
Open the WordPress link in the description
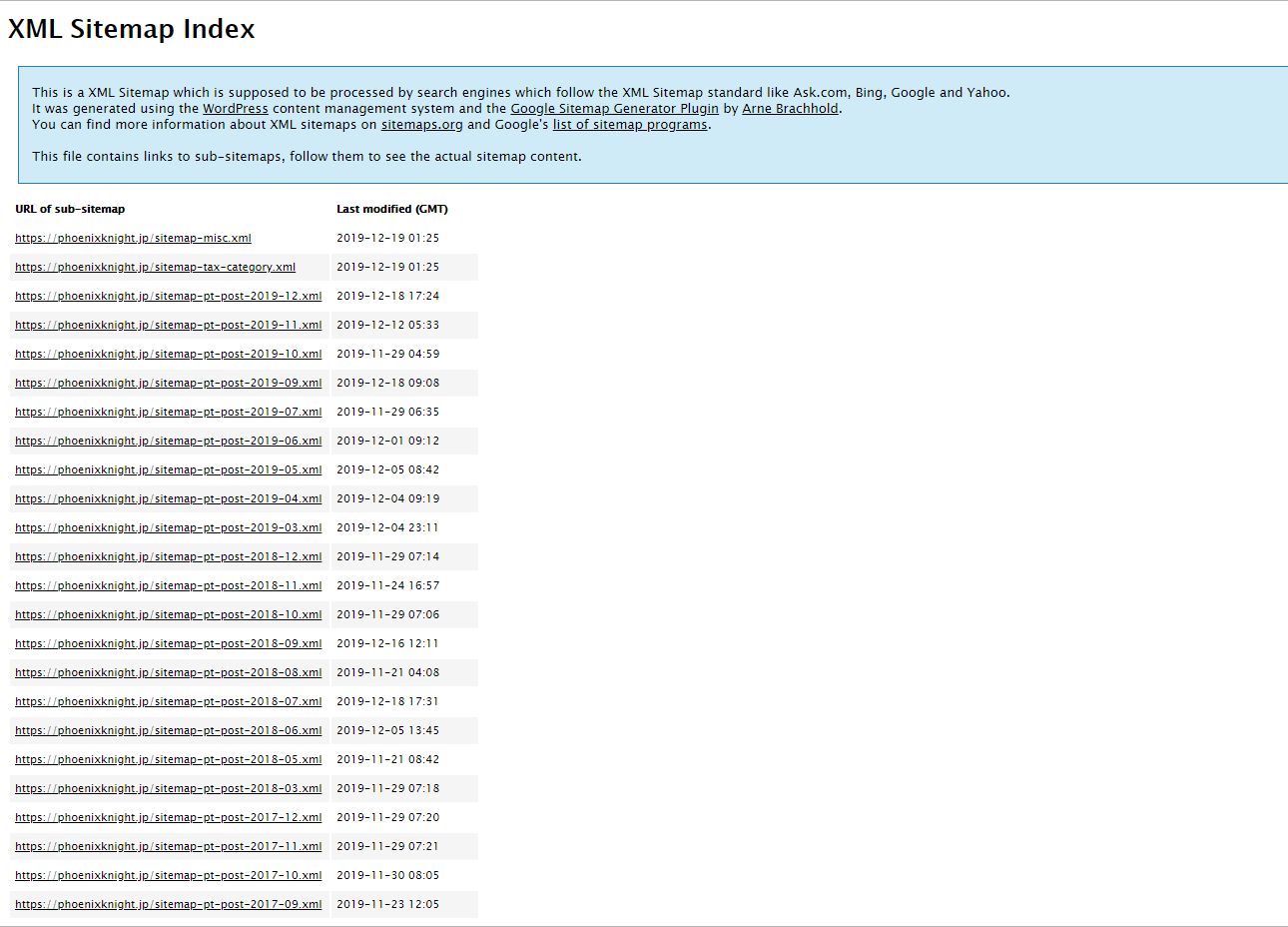tap(235, 109)
